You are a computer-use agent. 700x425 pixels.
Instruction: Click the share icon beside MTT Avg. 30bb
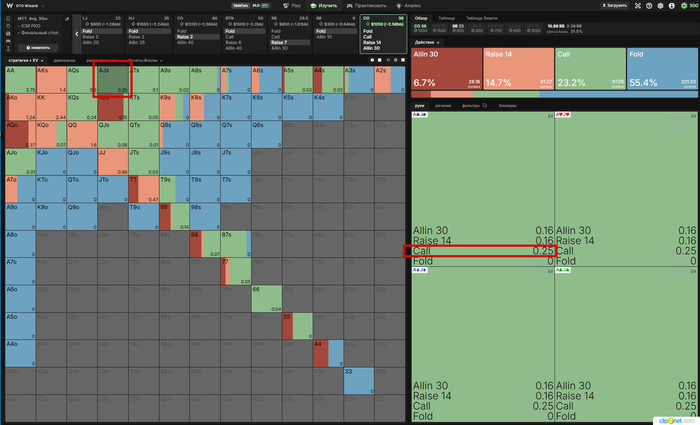point(67,19)
